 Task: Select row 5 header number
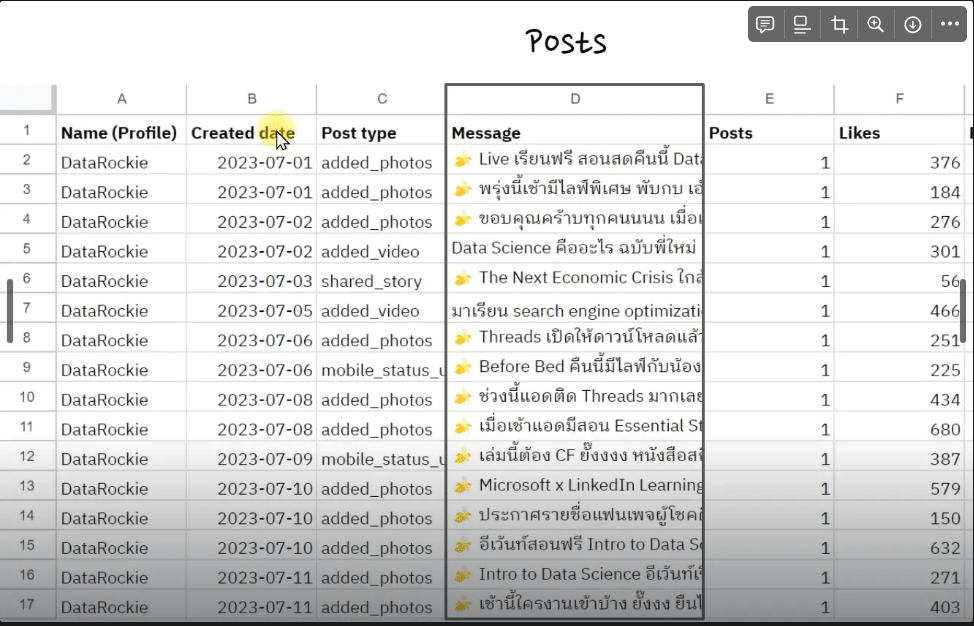(27, 249)
